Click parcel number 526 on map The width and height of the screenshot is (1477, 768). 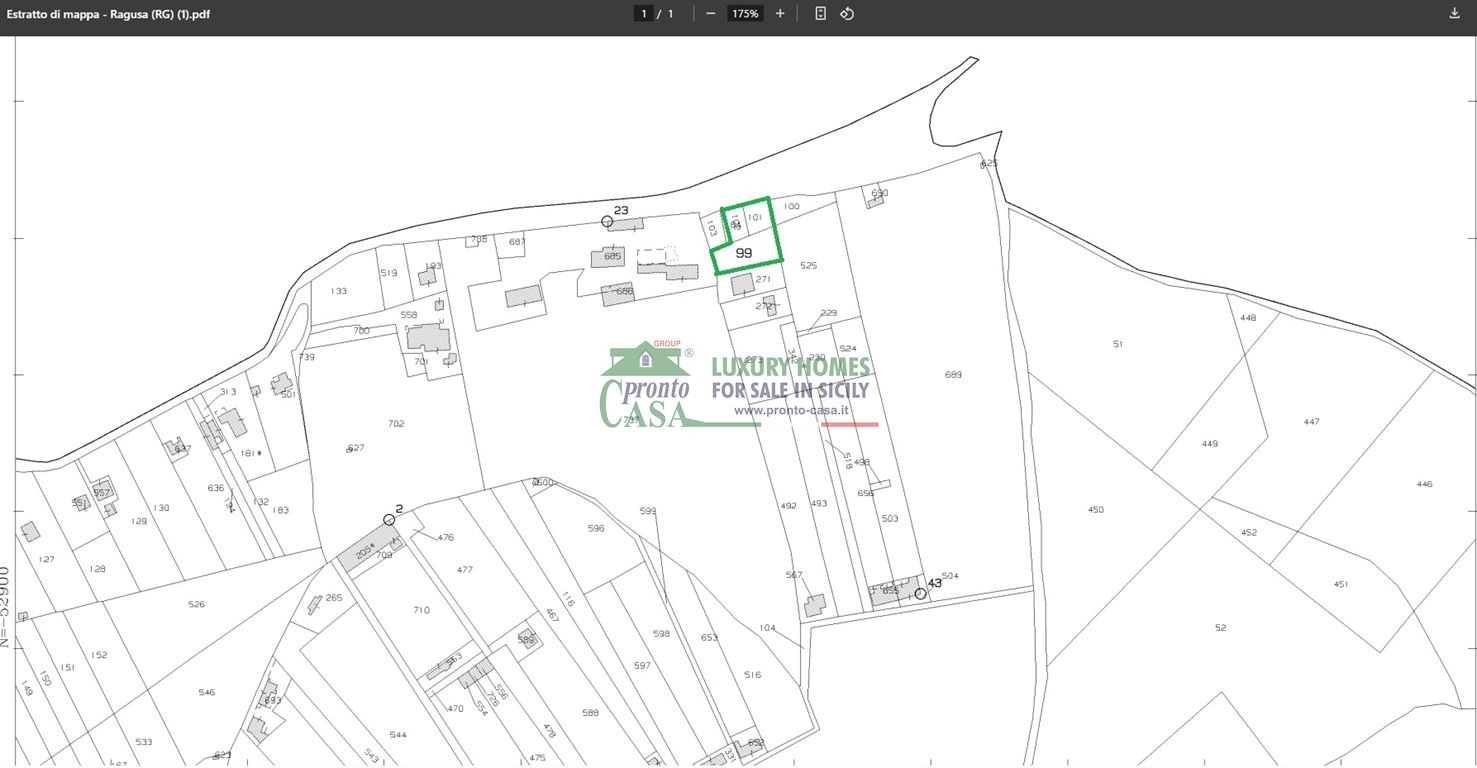[196, 604]
